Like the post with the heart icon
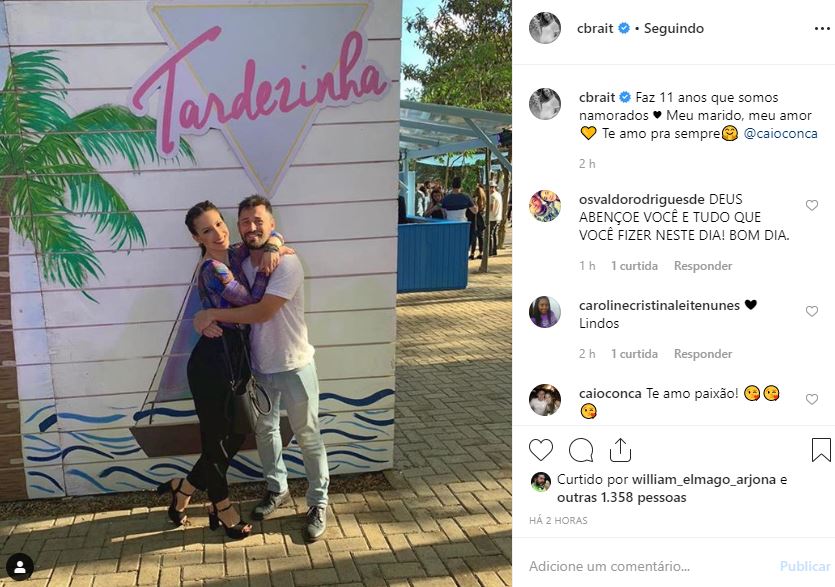The width and height of the screenshot is (835, 587). [541, 450]
